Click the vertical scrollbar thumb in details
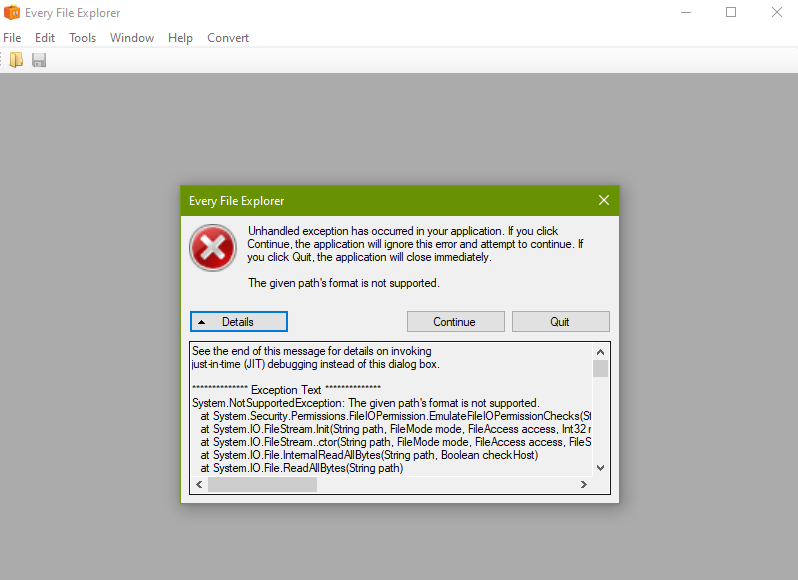This screenshot has width=798, height=580. click(x=601, y=368)
